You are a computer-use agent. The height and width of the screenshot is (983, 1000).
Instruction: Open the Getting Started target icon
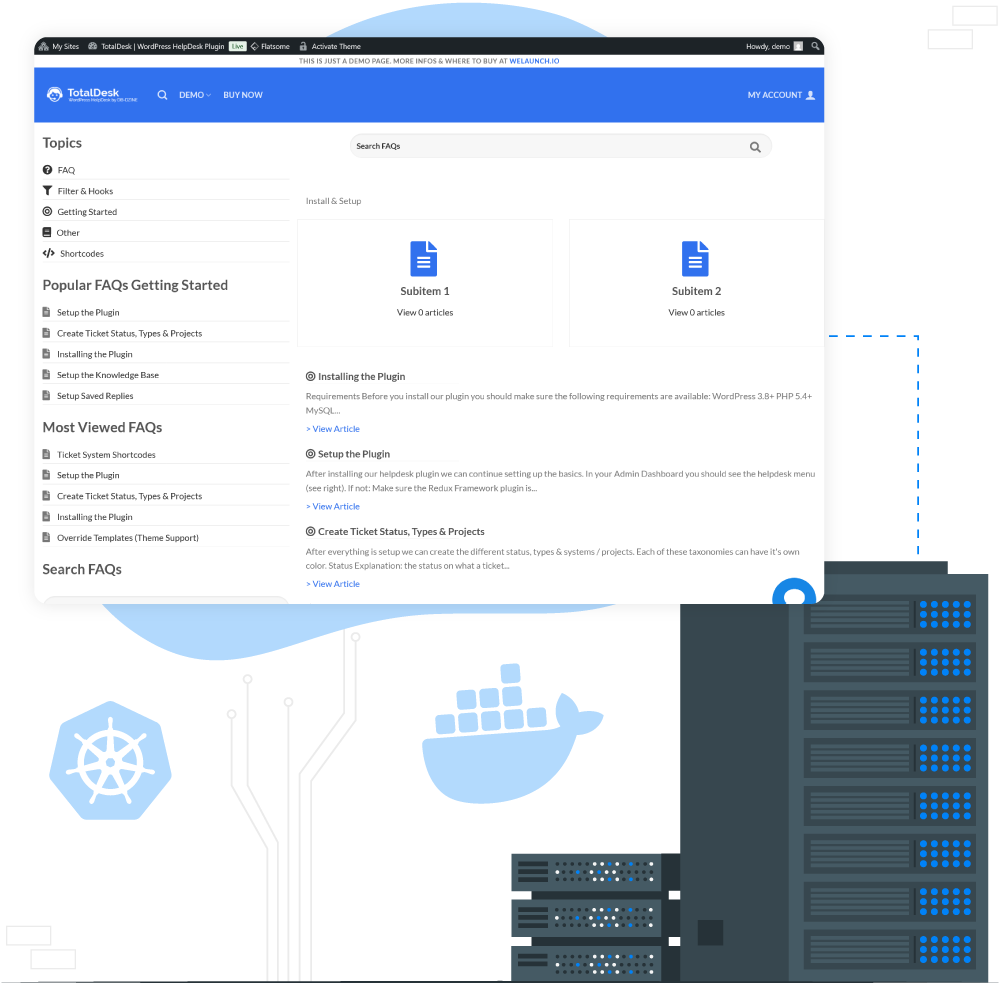(49, 211)
